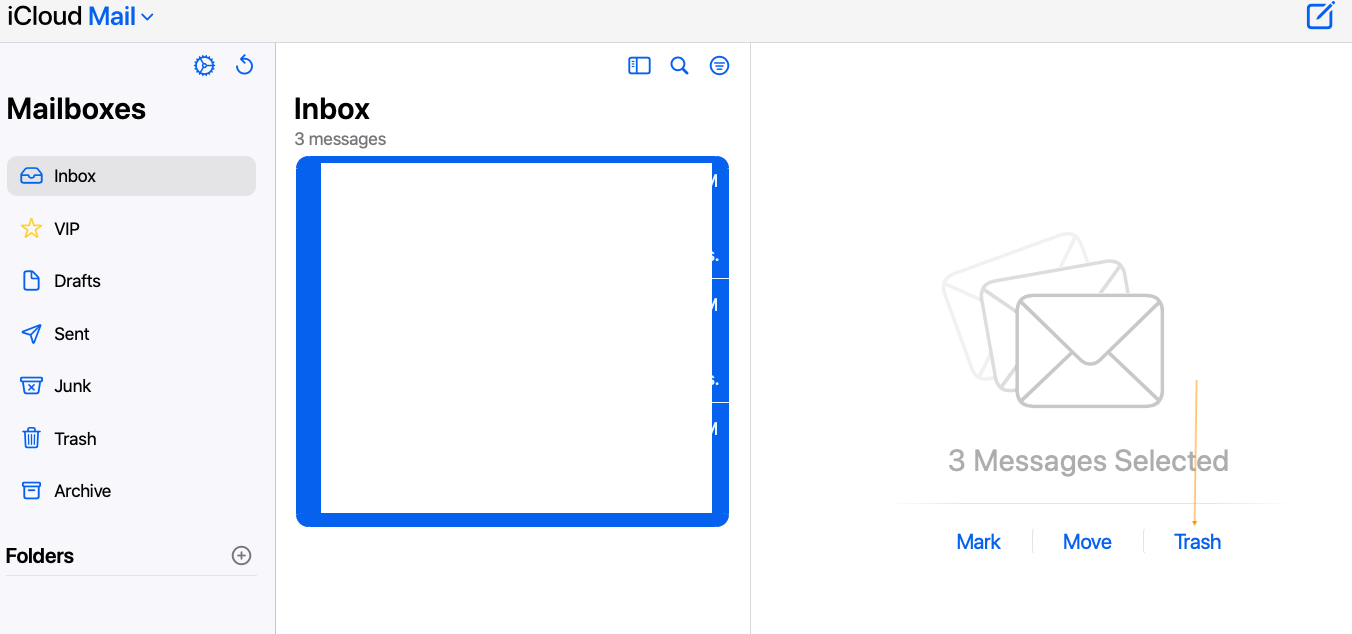Open mail settings gear icon
Screen dimensions: 1352x634
[204, 66]
